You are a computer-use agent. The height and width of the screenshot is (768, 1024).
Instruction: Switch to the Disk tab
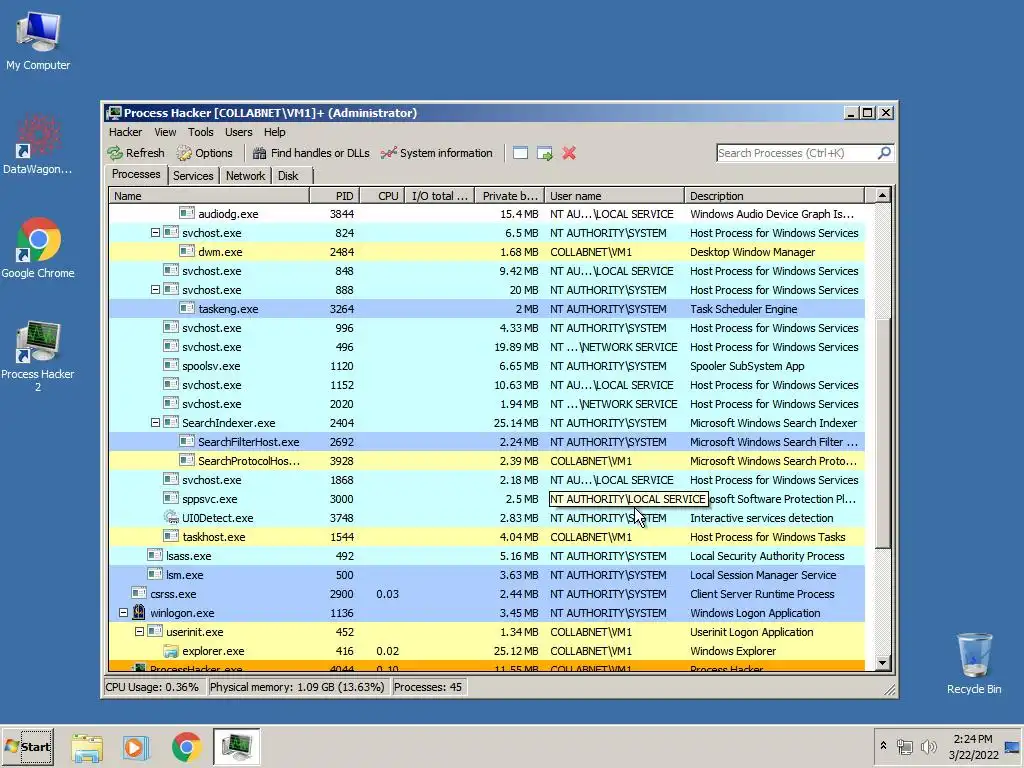[x=288, y=176]
